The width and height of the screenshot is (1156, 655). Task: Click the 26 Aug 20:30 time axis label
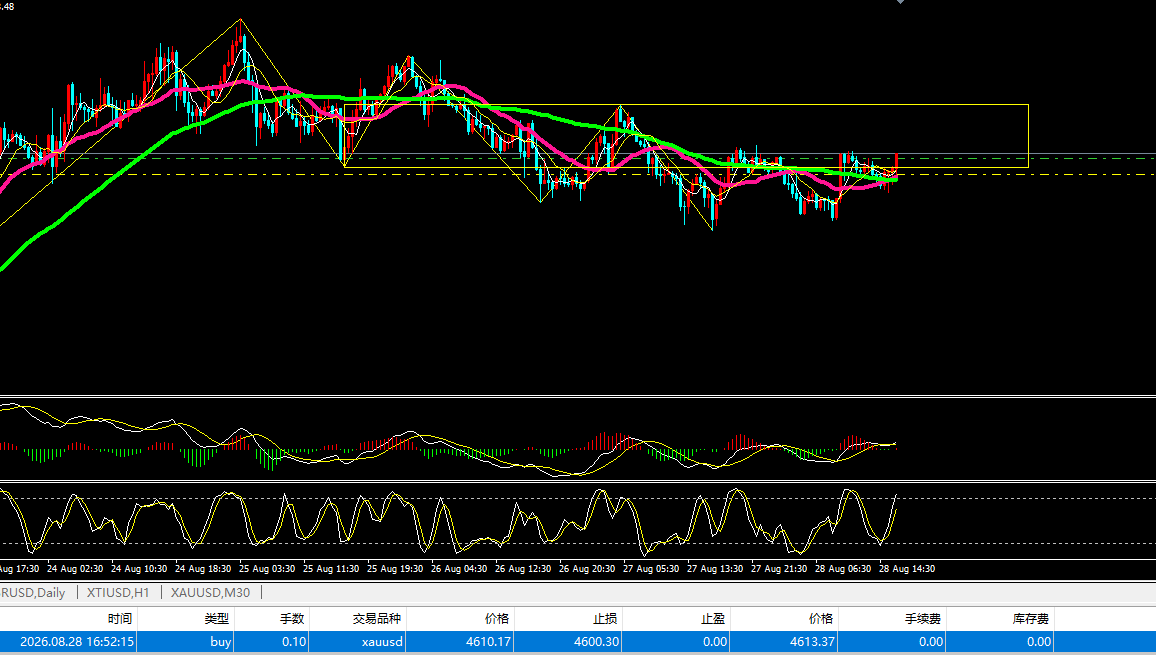pos(587,569)
